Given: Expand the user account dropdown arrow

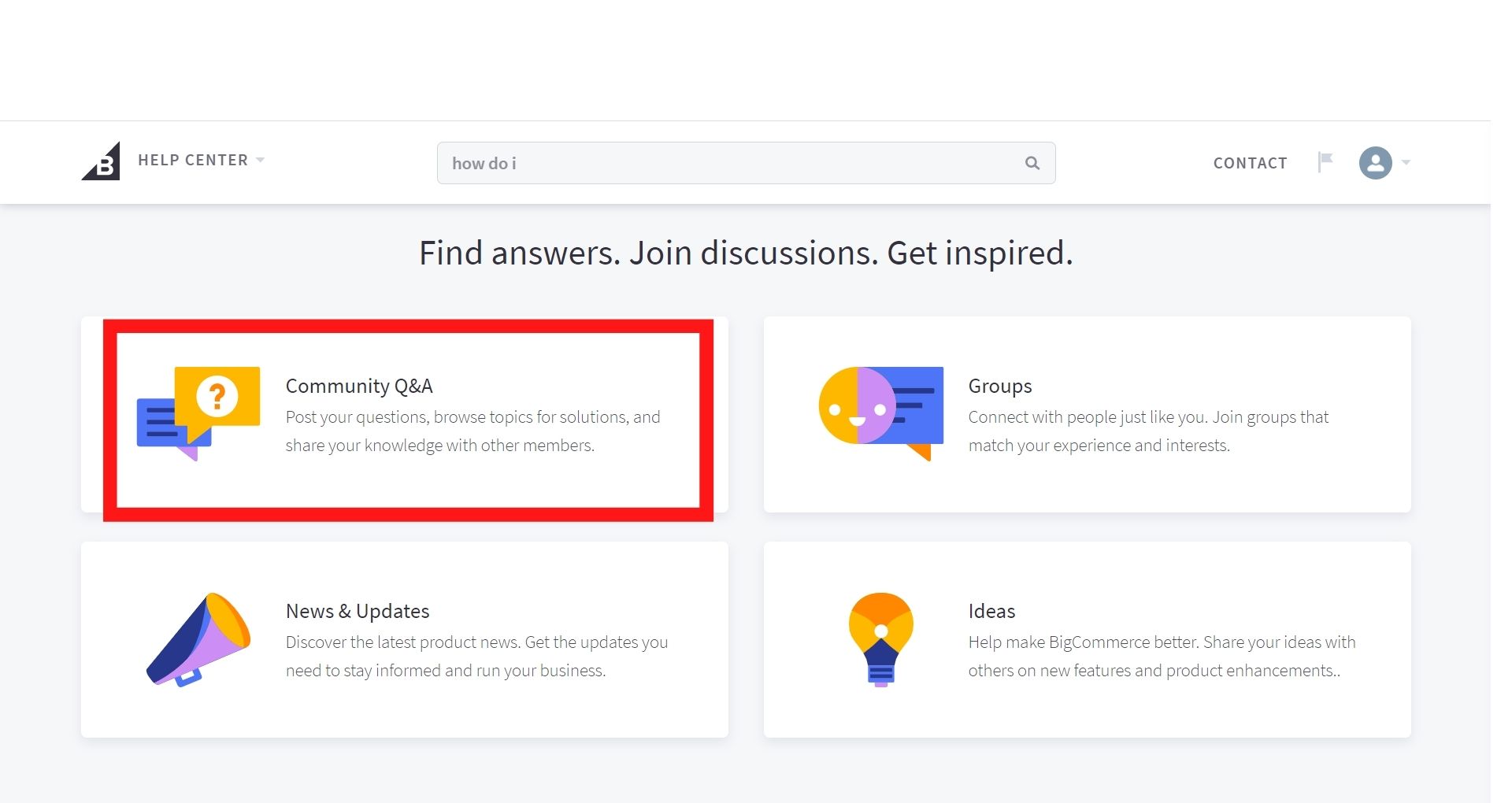Looking at the screenshot, I should pyautogui.click(x=1406, y=163).
